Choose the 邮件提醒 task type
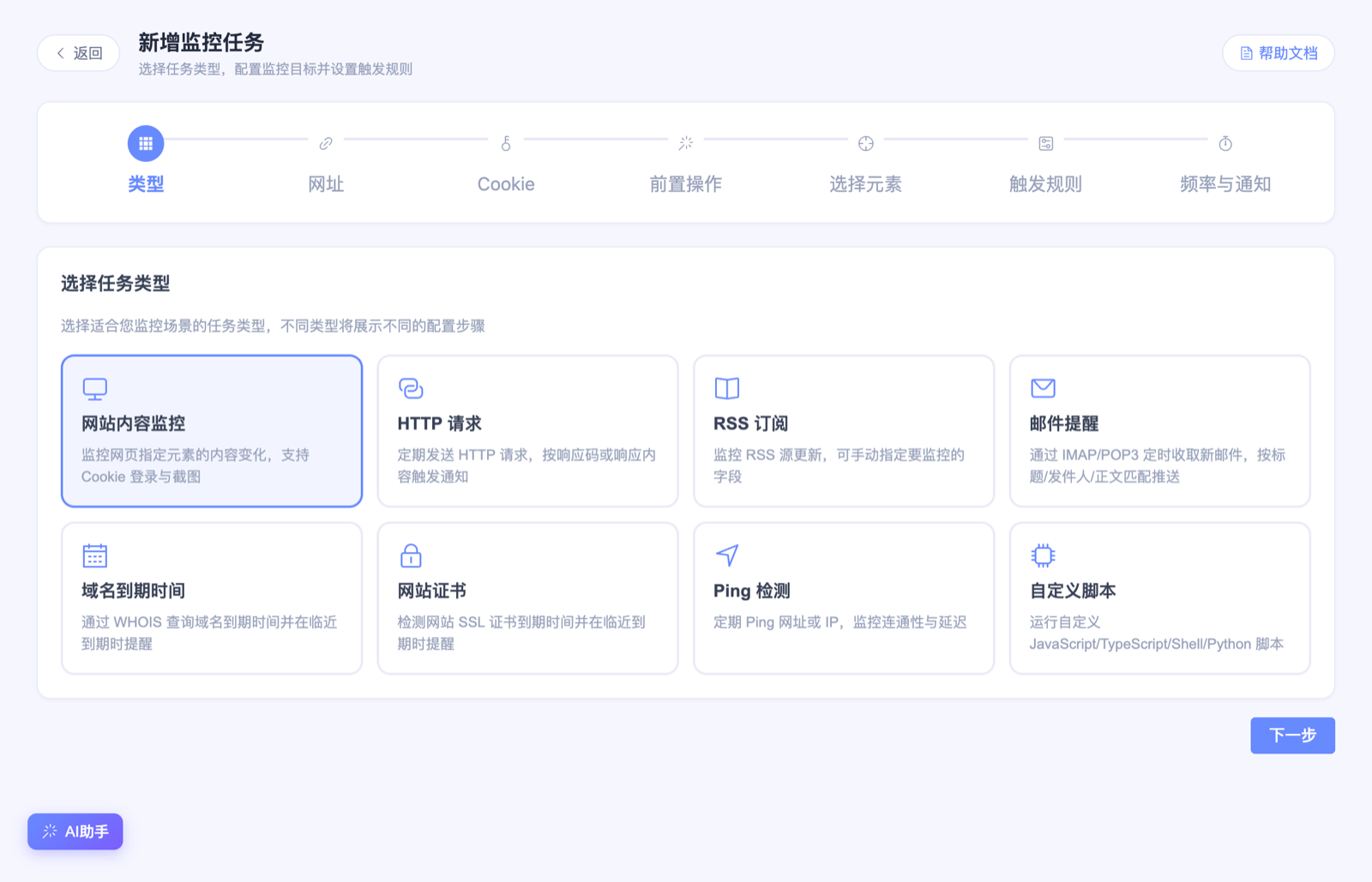This screenshot has width=1372, height=882. coord(1160,431)
